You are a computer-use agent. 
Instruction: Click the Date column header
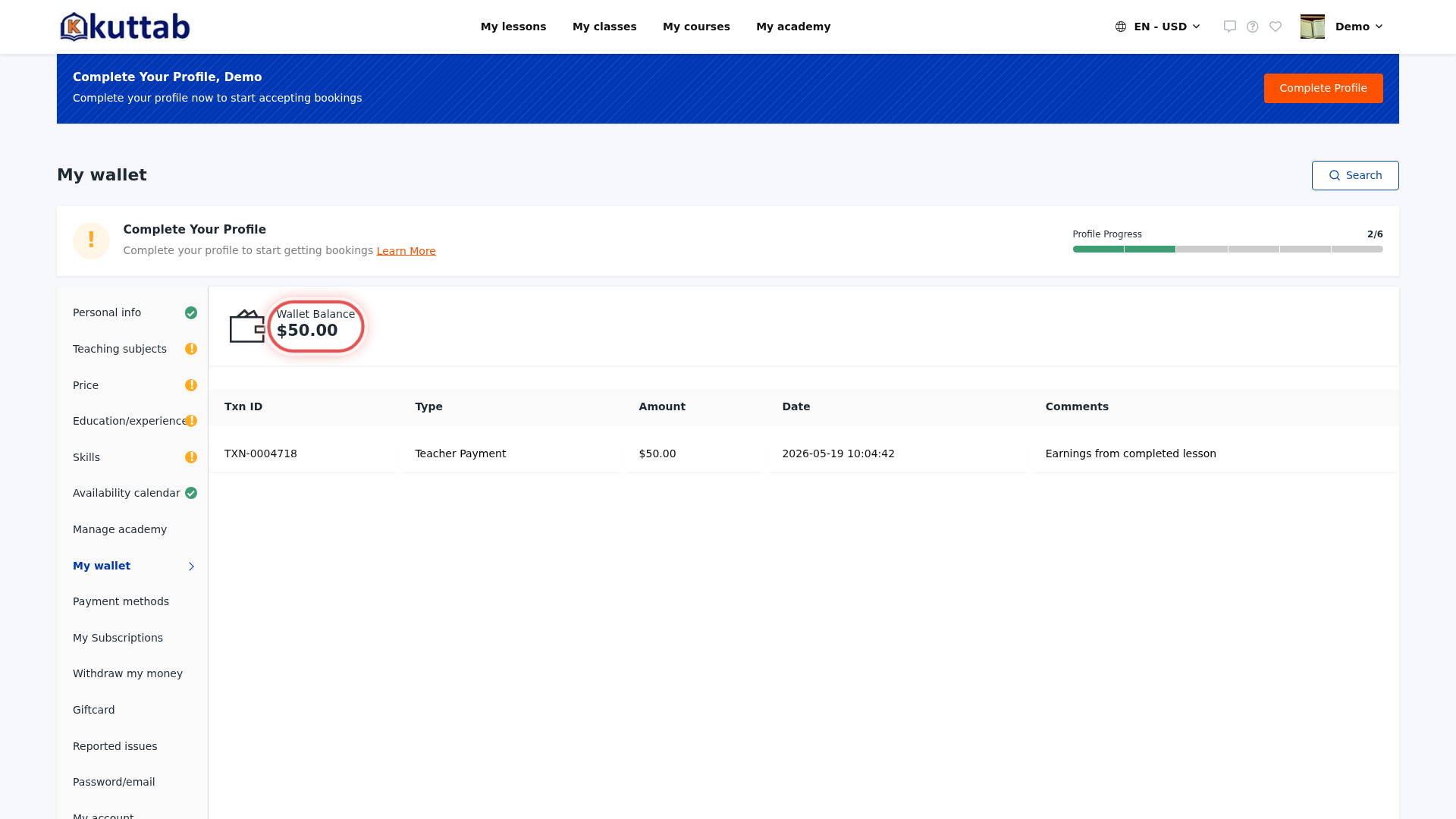[x=795, y=406]
